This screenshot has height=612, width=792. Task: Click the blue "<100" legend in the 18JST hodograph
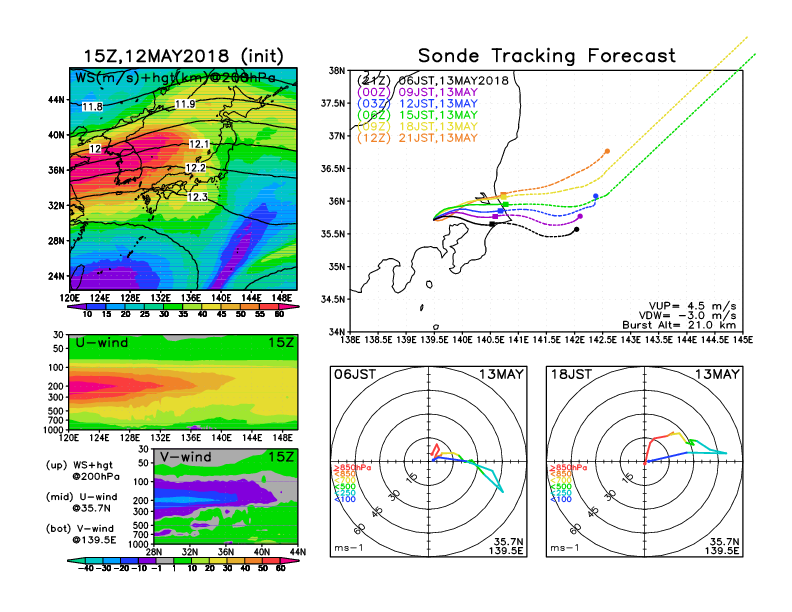click(561, 499)
